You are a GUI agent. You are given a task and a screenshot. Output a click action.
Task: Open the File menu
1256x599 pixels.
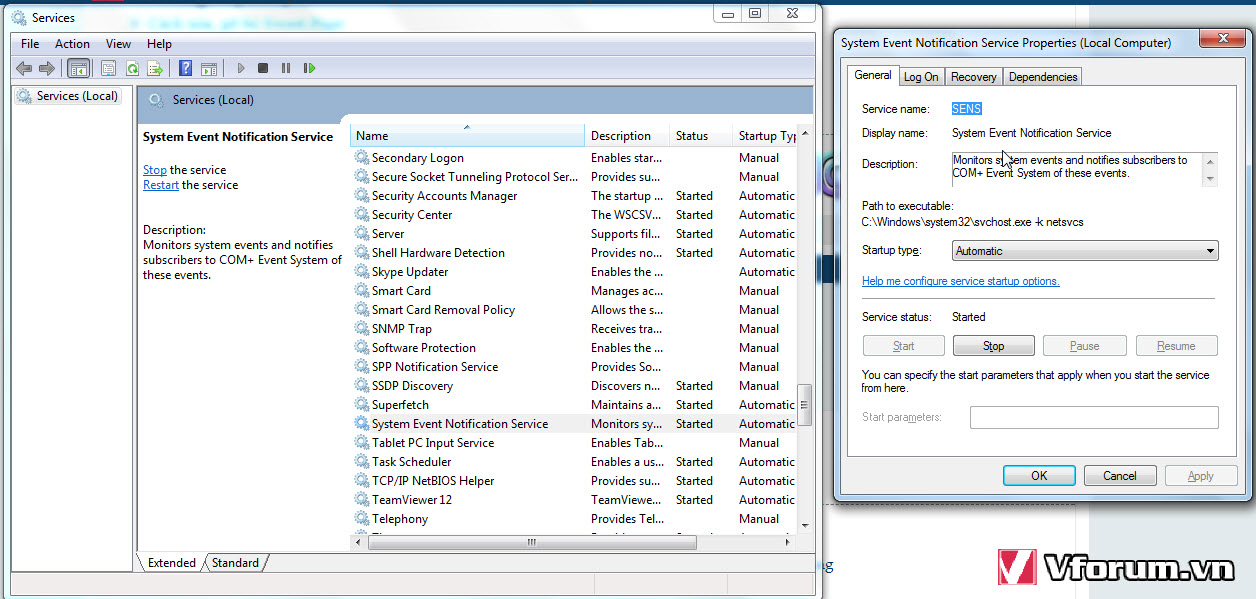(30, 44)
